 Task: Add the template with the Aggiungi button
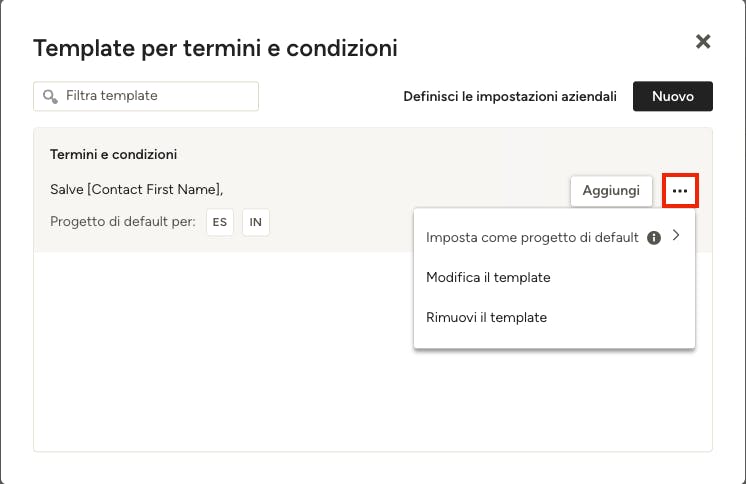[611, 191]
